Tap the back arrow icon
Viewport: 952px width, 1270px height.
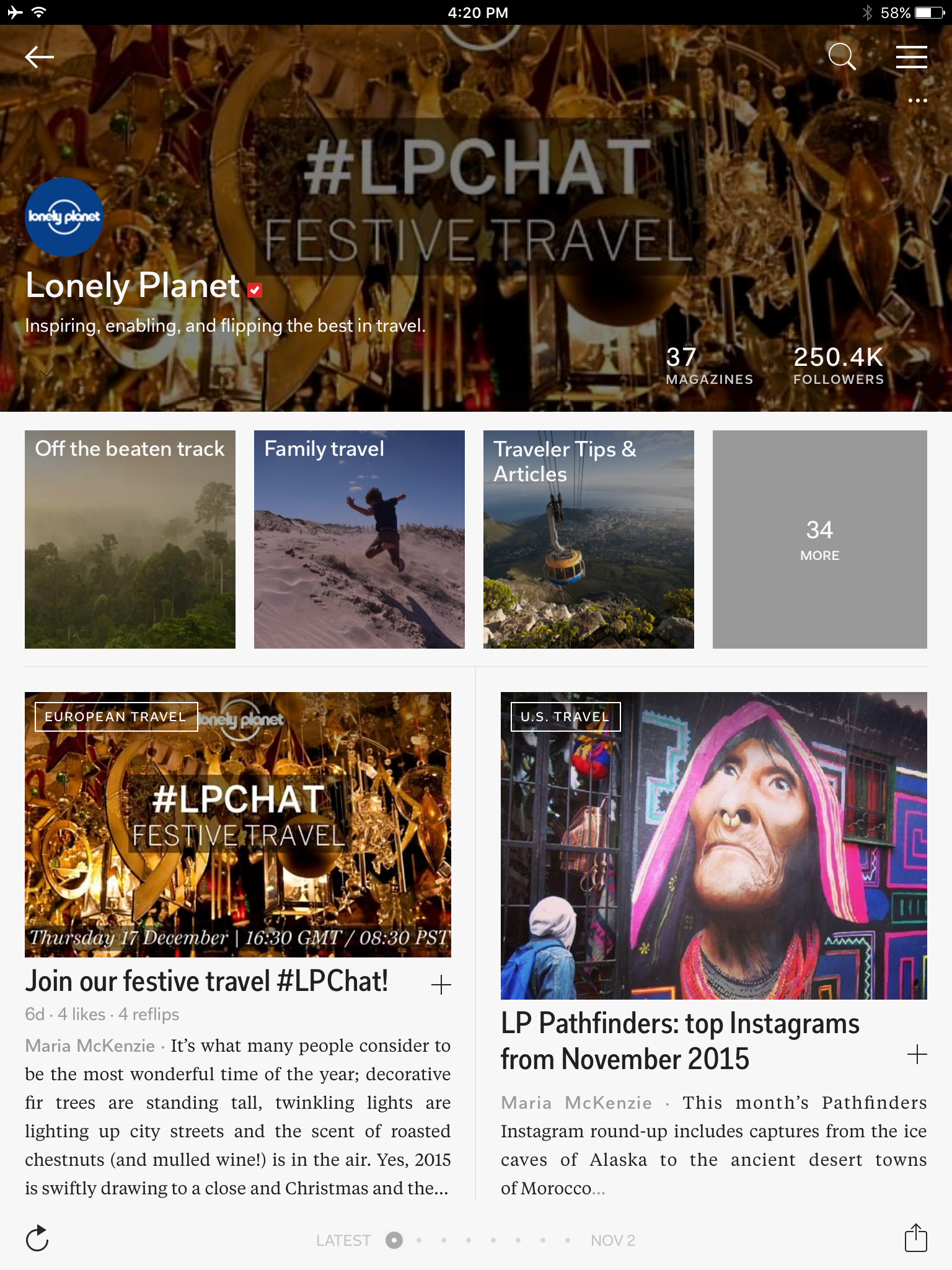(x=40, y=57)
